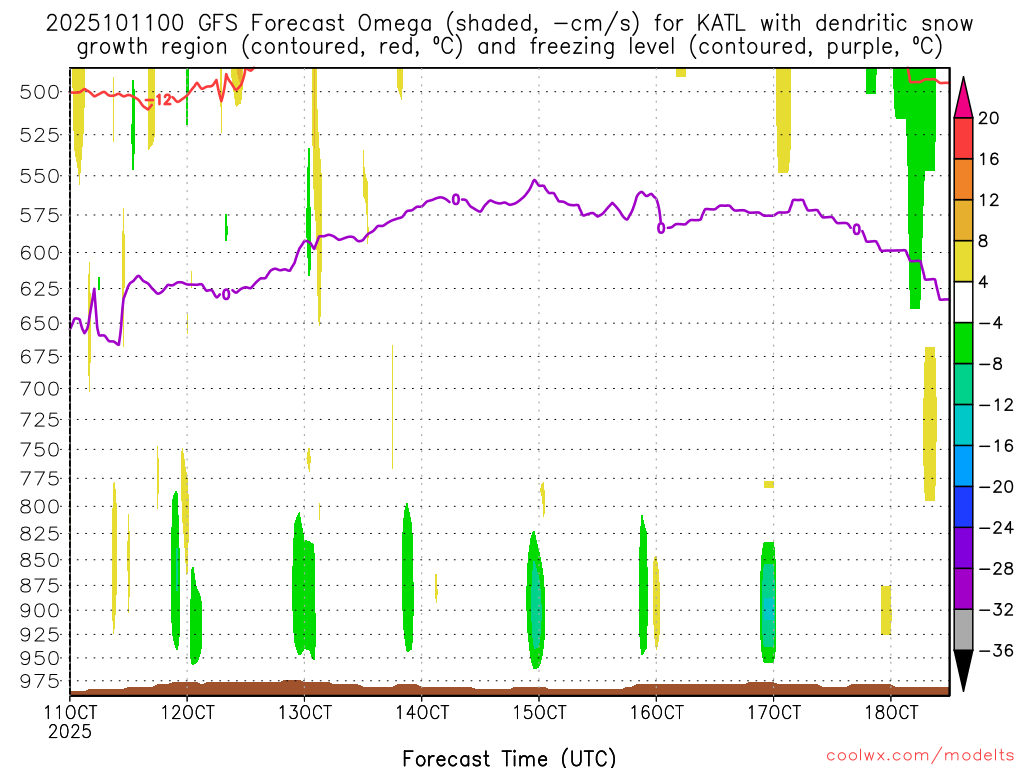This screenshot has width=1024, height=768.
Task: Click the colorbar tick label 20
Action: point(989,118)
